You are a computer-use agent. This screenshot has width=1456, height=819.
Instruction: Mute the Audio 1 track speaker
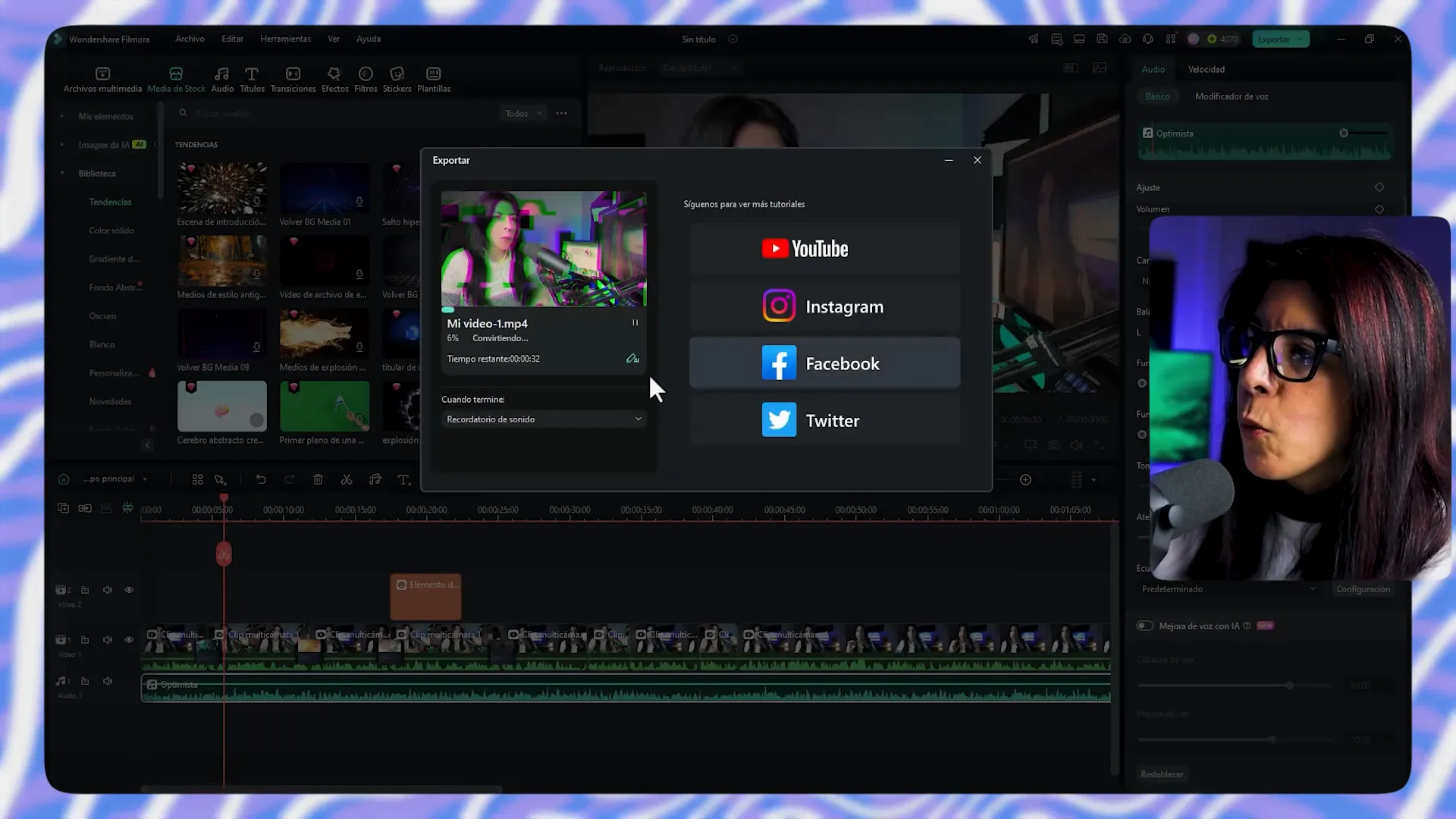pyautogui.click(x=108, y=681)
